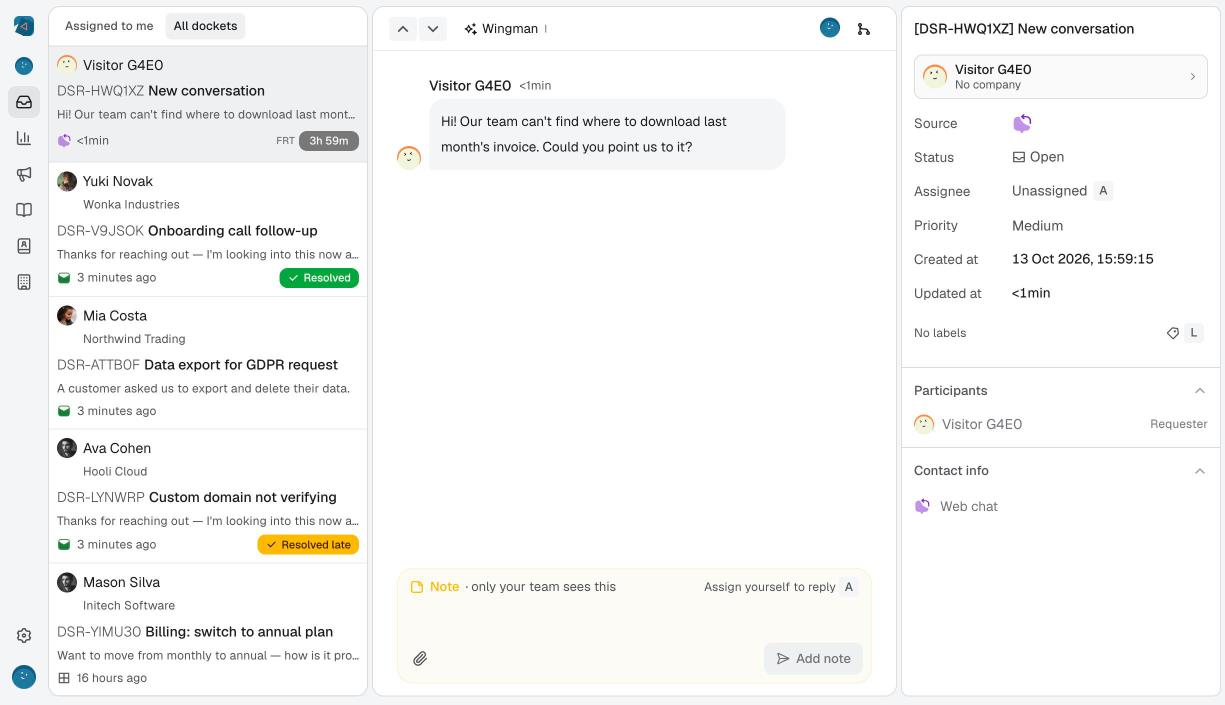Open Settings gear in the sidebar

click(24, 635)
